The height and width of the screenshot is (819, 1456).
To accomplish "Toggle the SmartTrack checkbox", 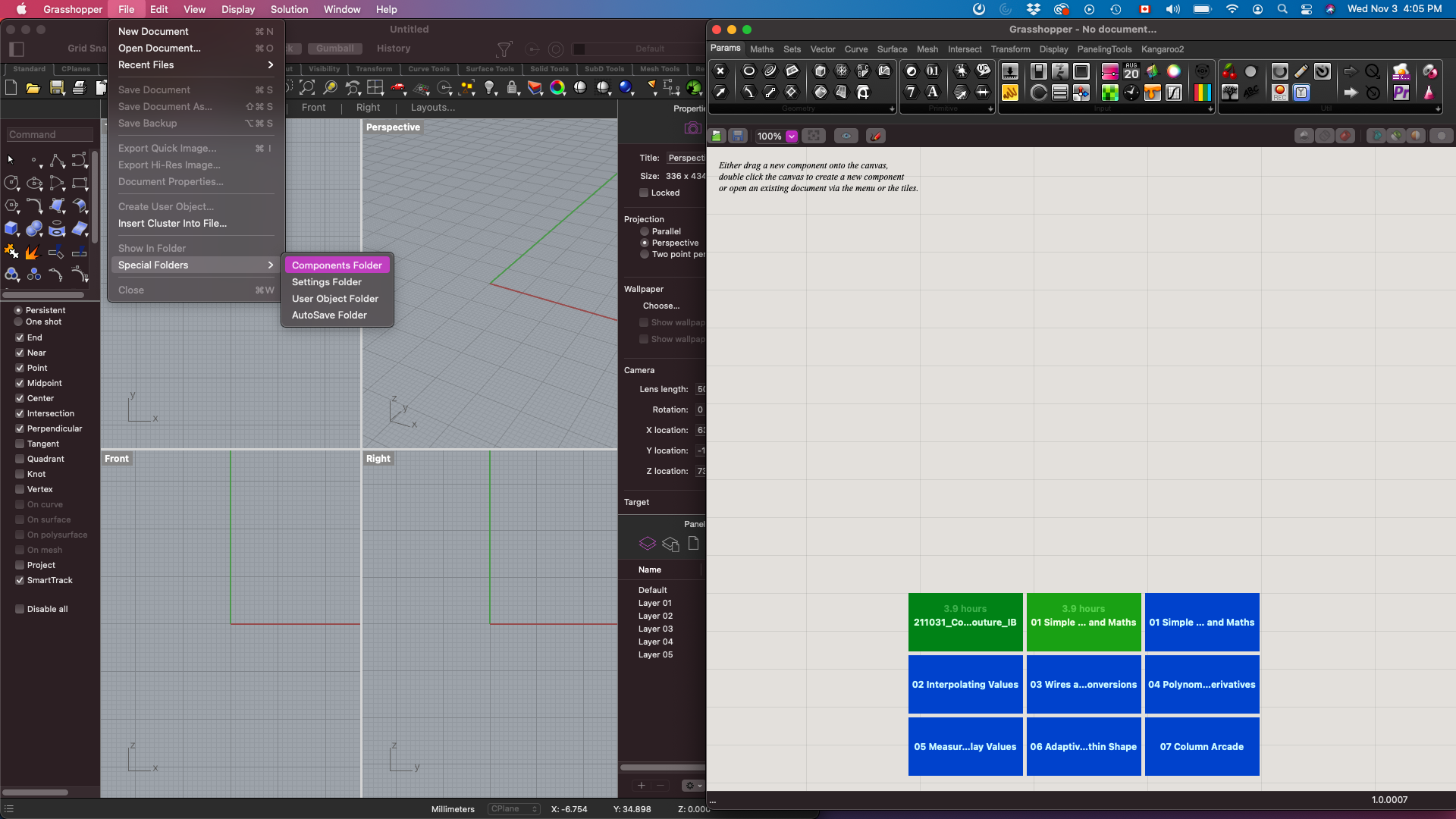I will pos(20,580).
